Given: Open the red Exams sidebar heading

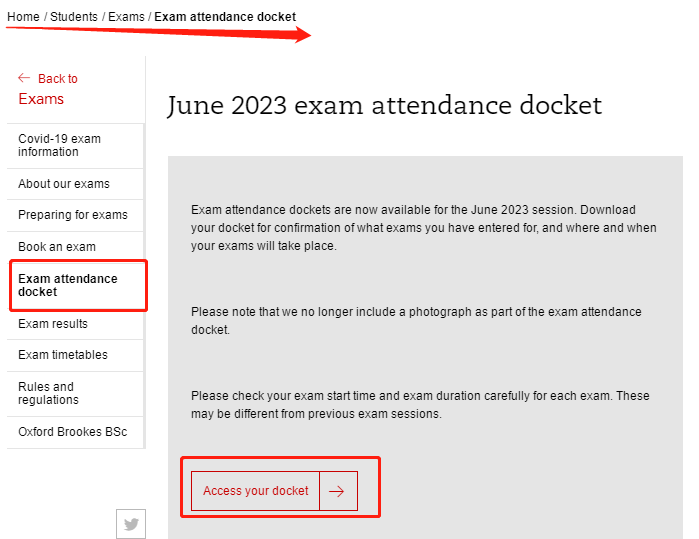Looking at the screenshot, I should (41, 99).
